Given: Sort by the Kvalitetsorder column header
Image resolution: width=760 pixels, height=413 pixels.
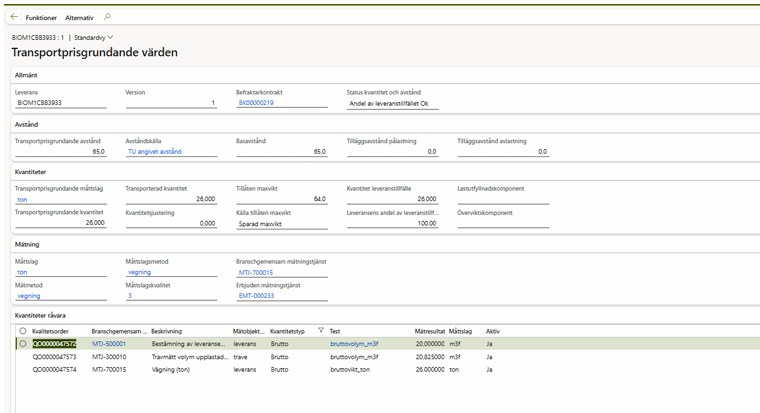Looking at the screenshot, I should click(52, 330).
